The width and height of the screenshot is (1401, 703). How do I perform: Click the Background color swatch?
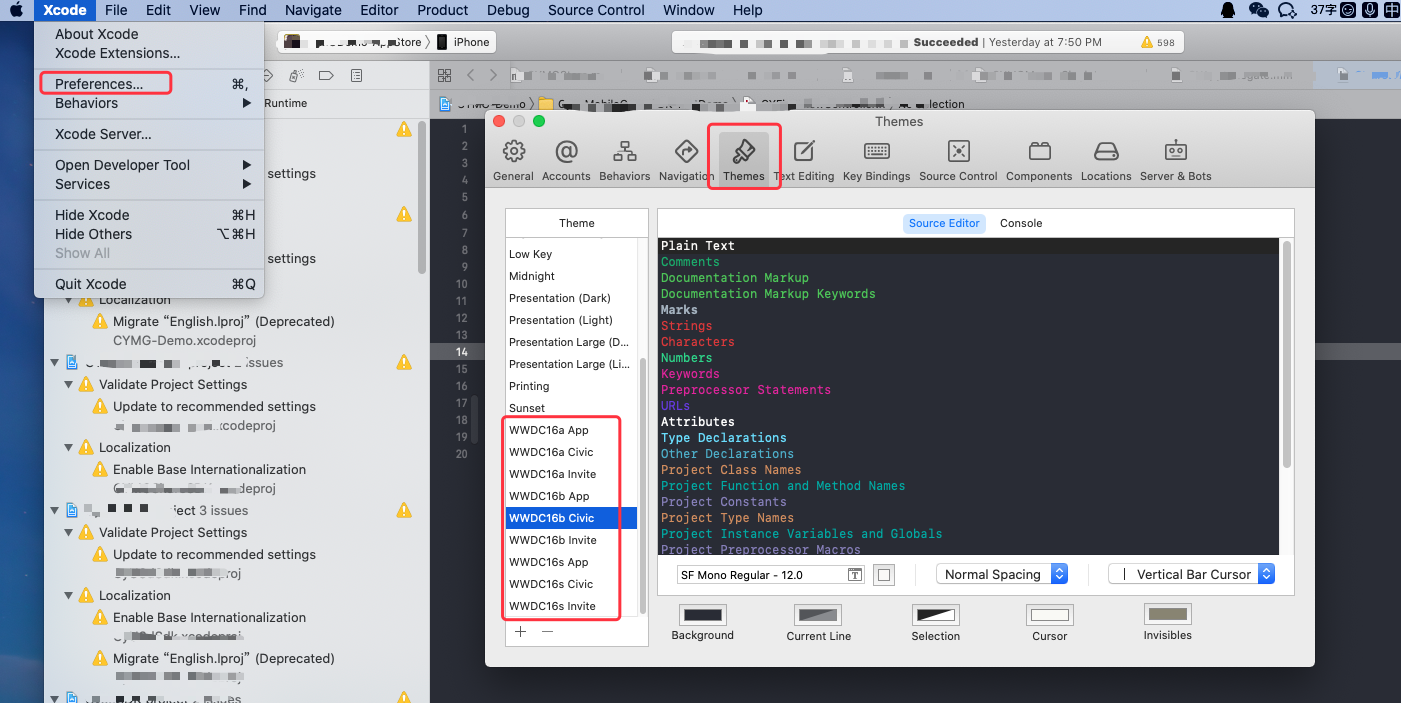pyautogui.click(x=702, y=616)
